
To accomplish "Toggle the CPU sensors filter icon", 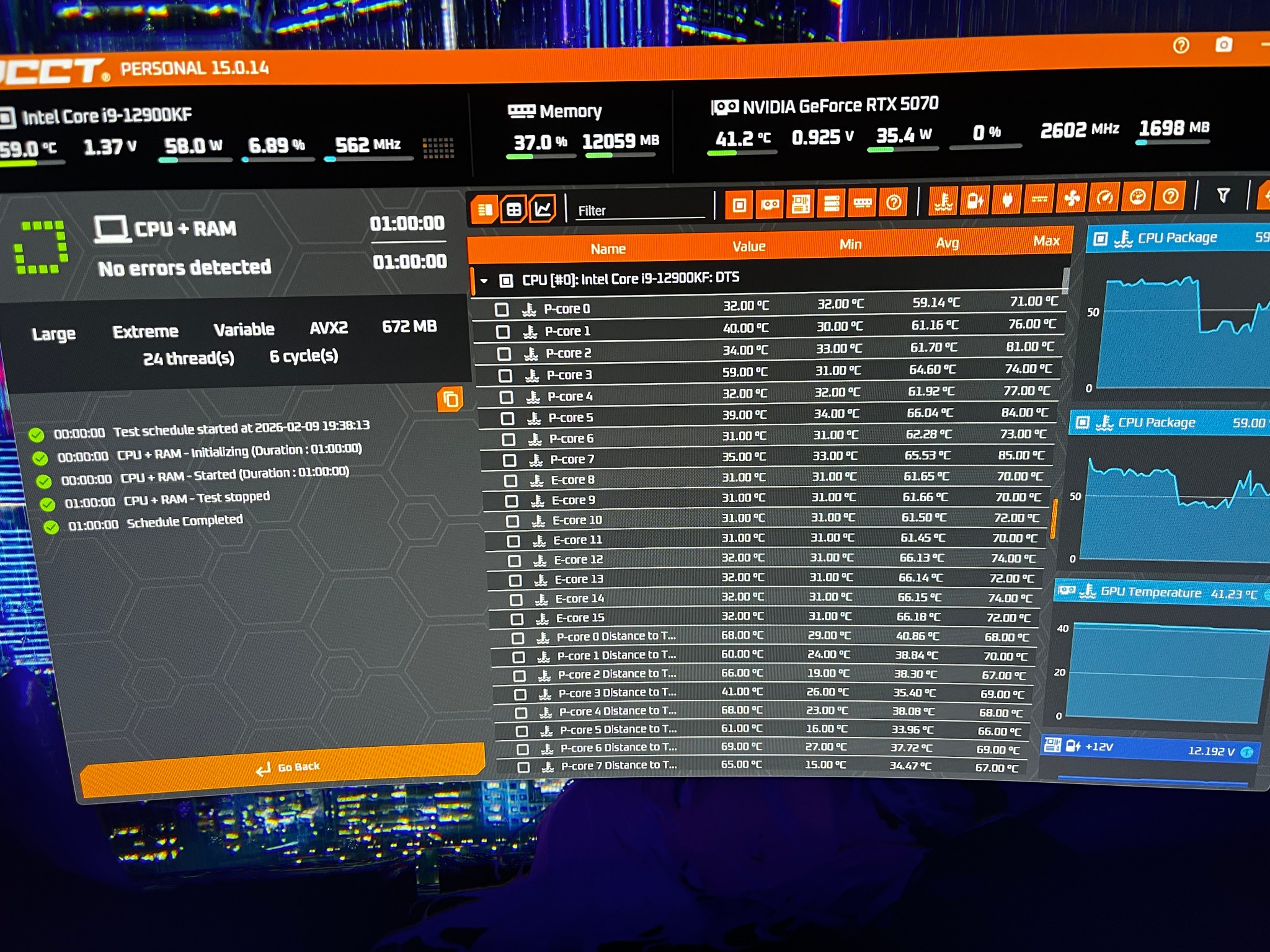I will pyautogui.click(x=739, y=205).
